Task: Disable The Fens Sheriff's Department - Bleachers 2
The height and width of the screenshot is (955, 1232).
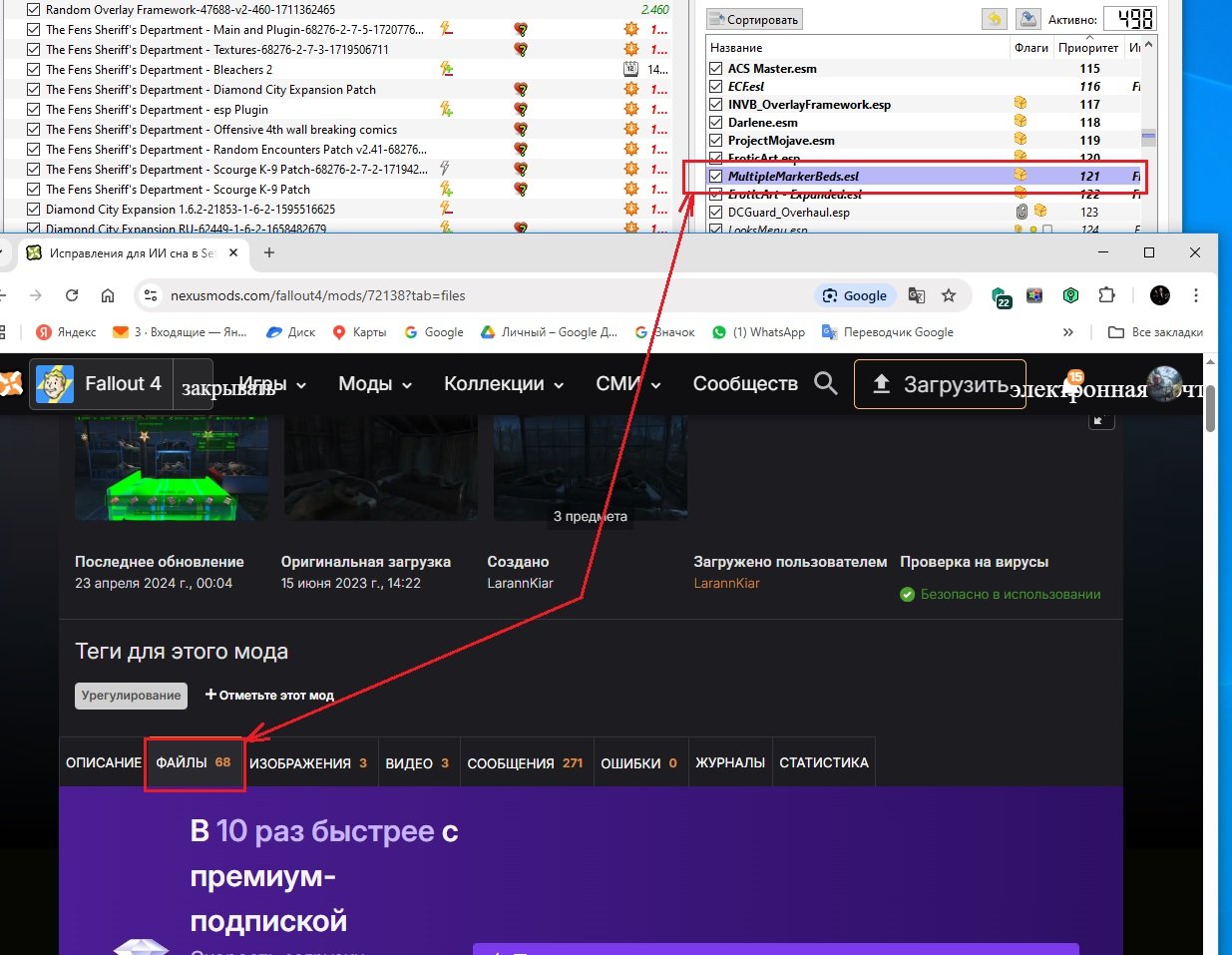Action: [33, 70]
